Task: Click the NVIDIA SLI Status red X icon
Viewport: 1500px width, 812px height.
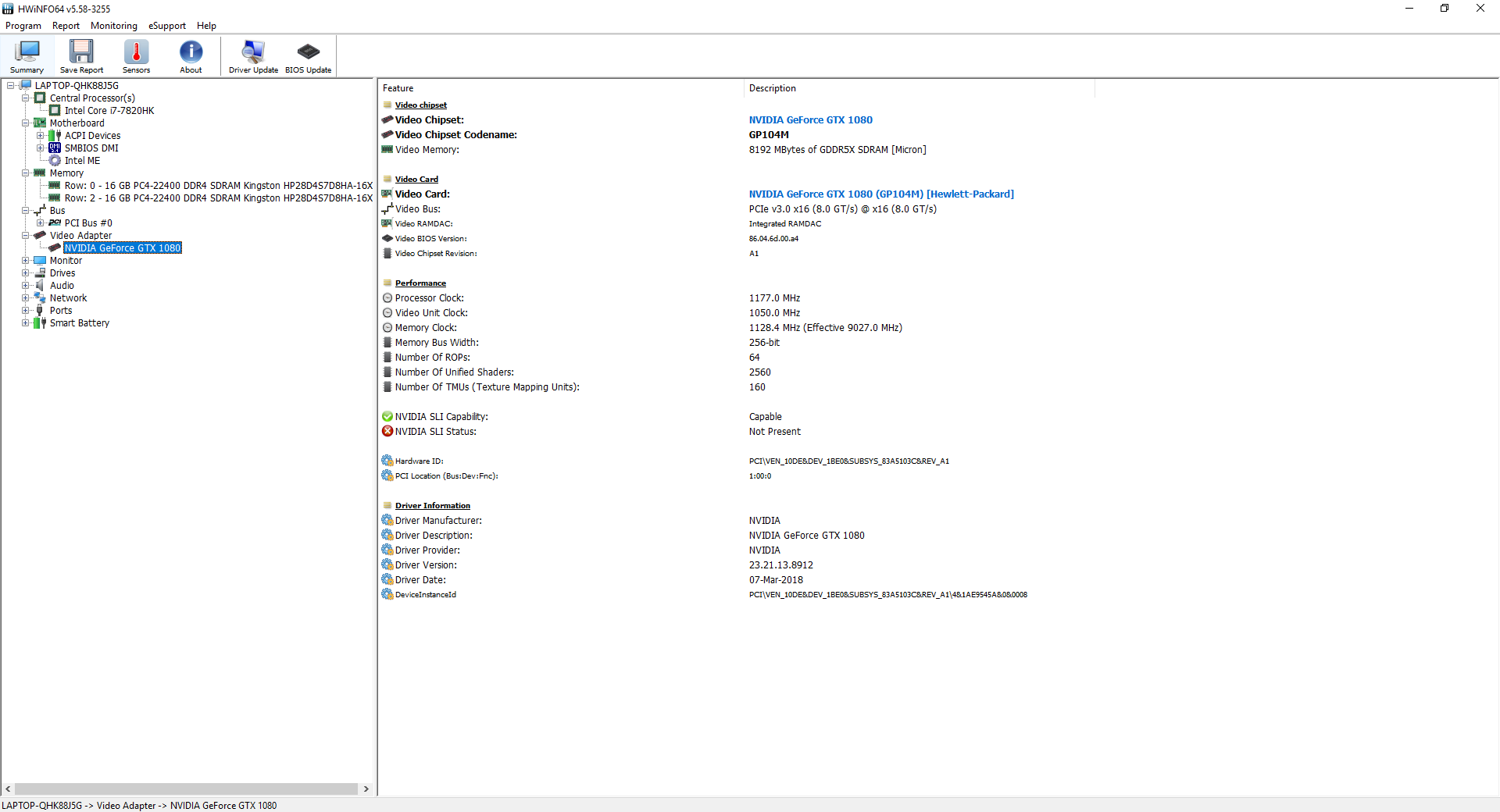Action: click(x=387, y=432)
